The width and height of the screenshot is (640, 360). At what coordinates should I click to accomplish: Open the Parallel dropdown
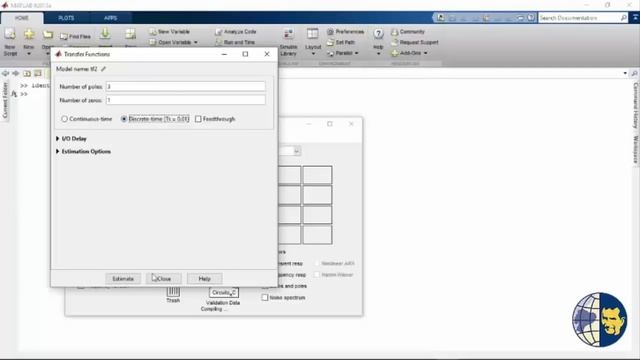tap(343, 53)
